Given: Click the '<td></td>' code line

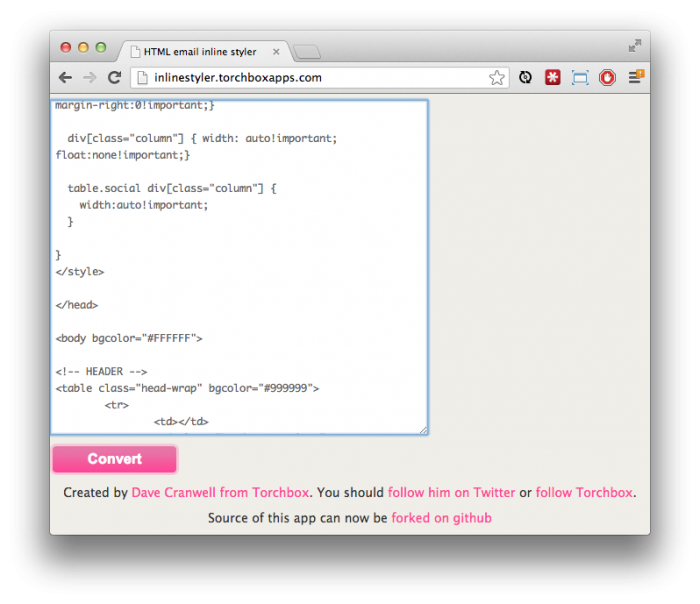Looking at the screenshot, I should 181,421.
